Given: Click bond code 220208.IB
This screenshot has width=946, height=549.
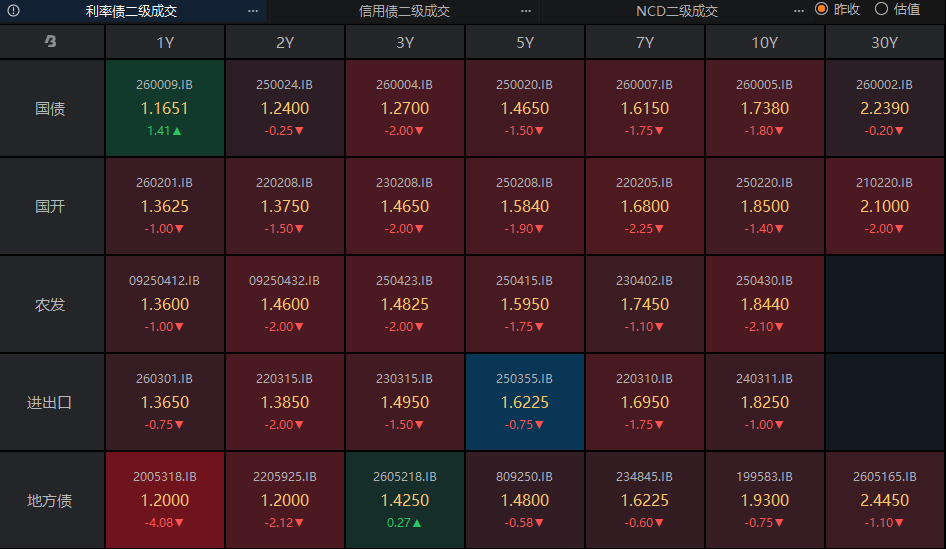Looking at the screenshot, I should (284, 183).
